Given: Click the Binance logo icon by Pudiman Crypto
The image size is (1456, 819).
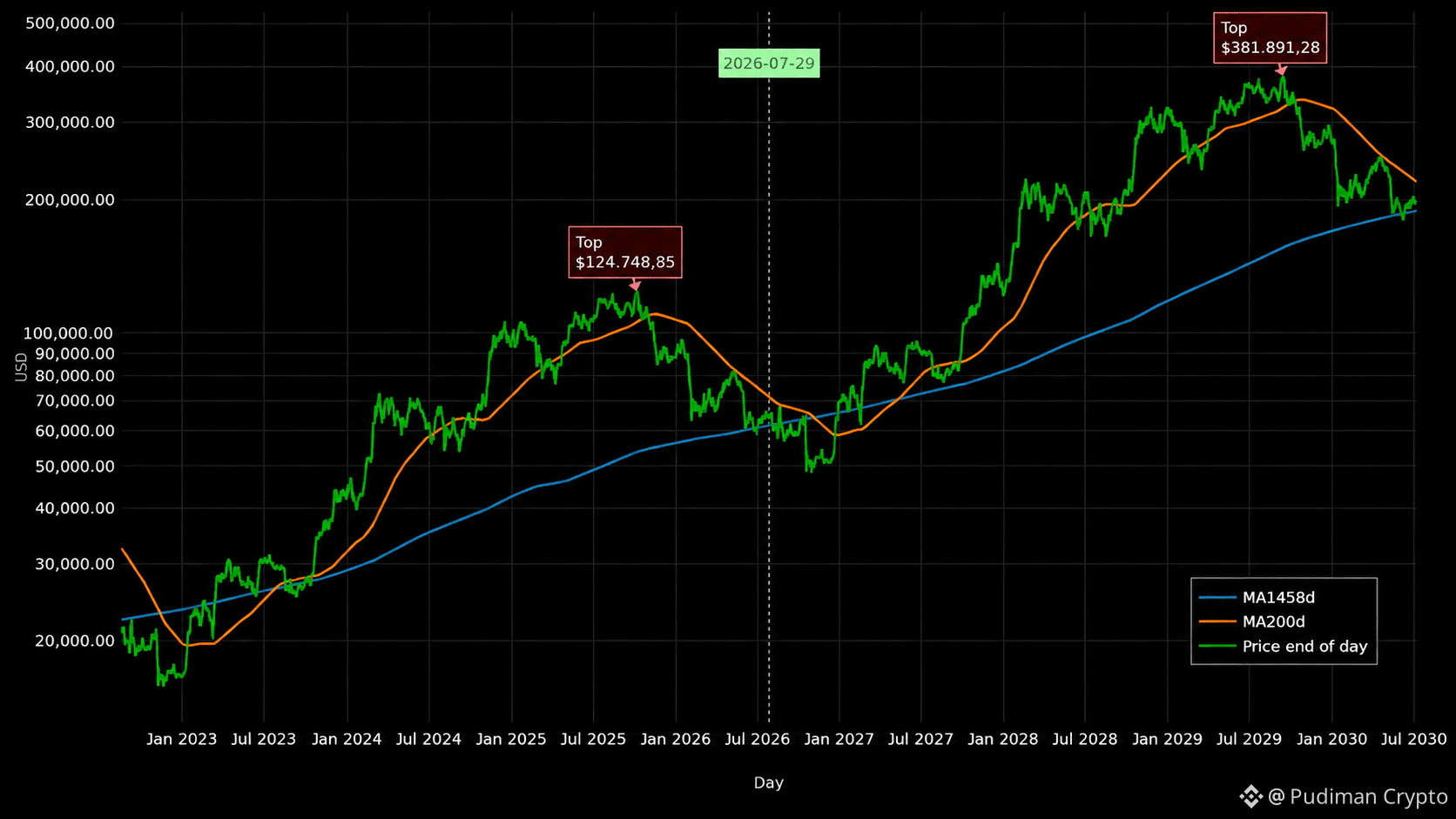Looking at the screenshot, I should point(1251,796).
